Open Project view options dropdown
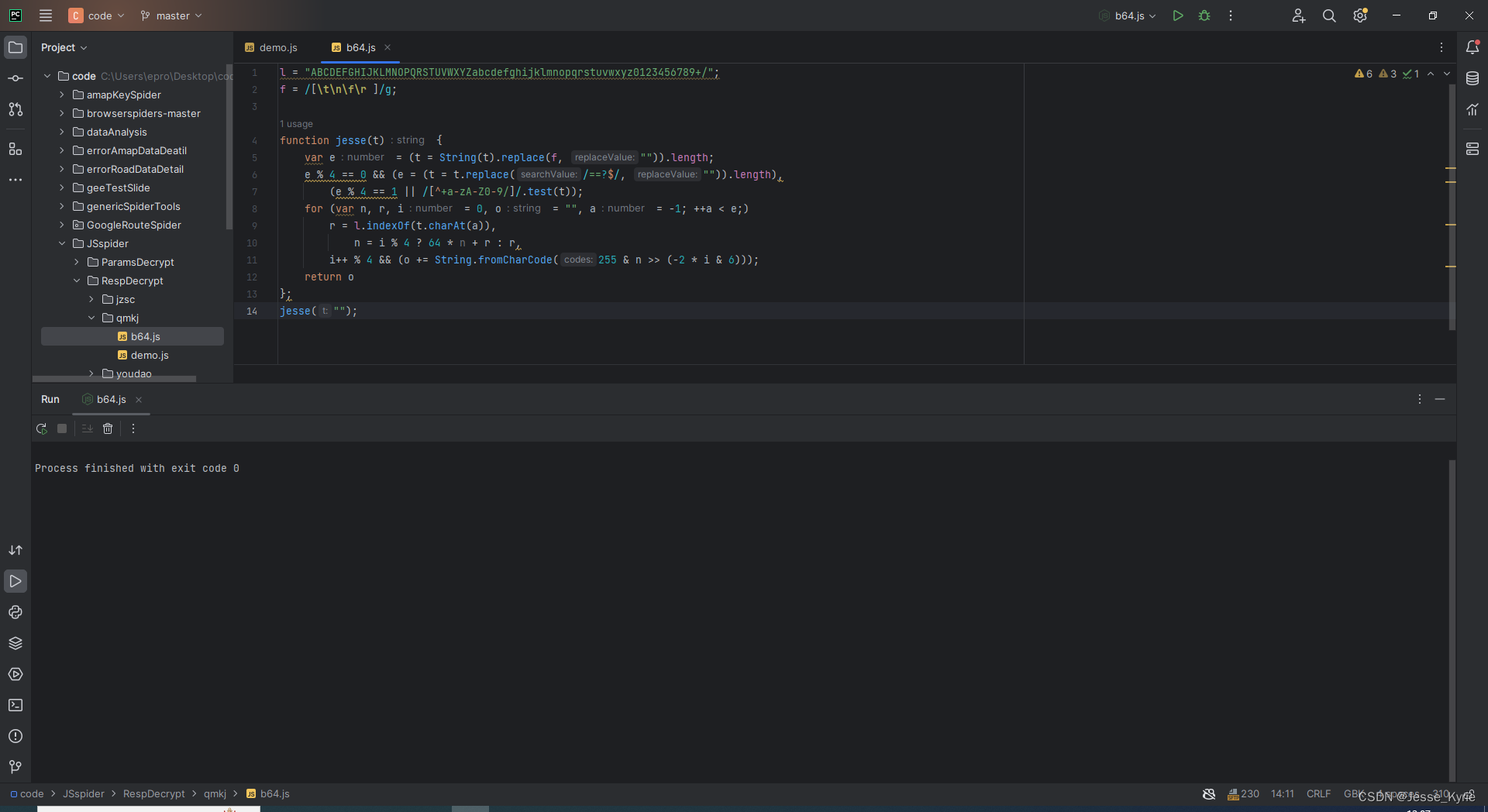 (64, 47)
